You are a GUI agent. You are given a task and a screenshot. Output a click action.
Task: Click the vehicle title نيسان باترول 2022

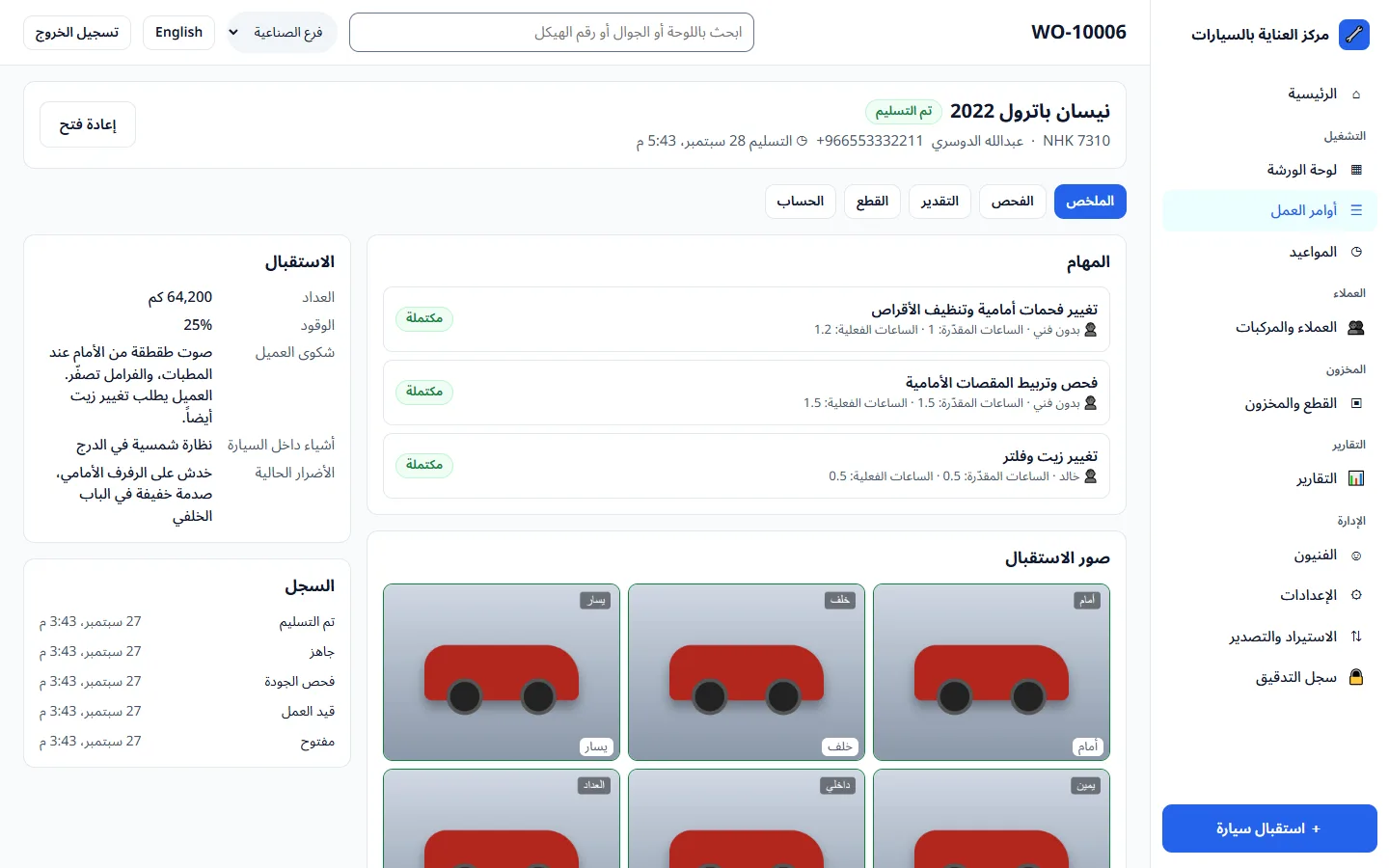pos(1030,112)
